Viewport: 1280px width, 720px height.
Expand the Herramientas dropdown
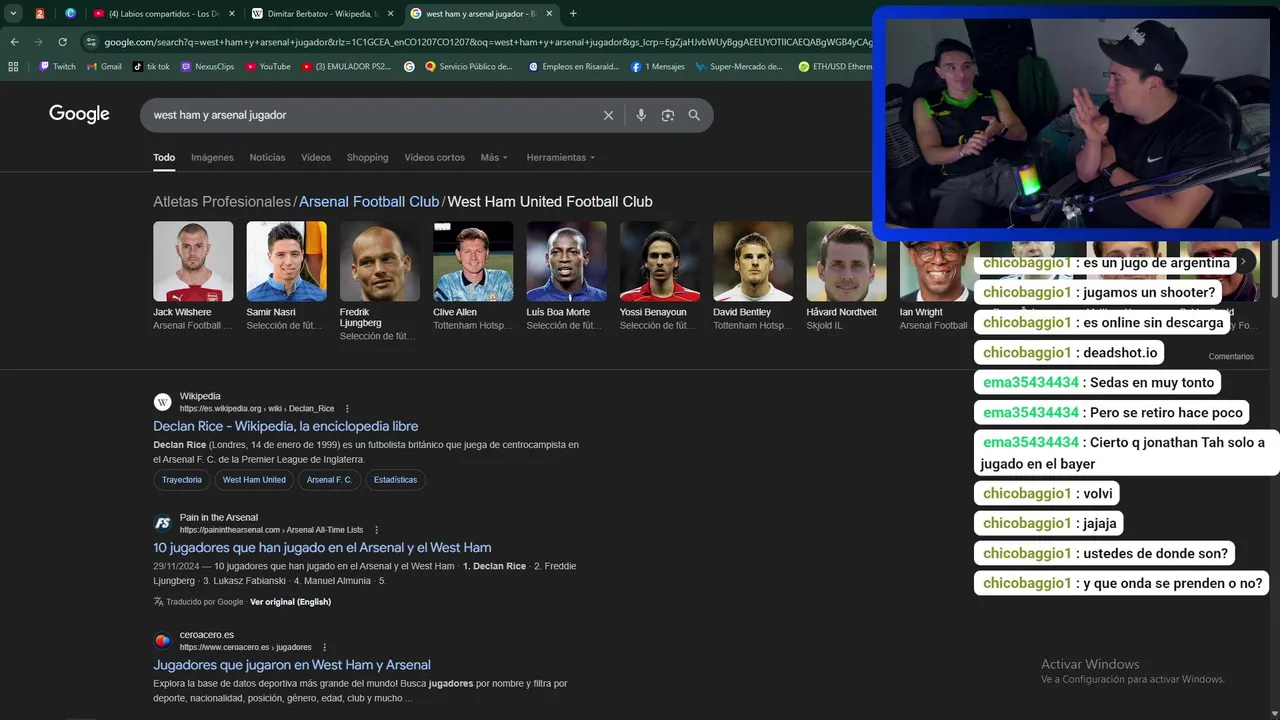(561, 157)
